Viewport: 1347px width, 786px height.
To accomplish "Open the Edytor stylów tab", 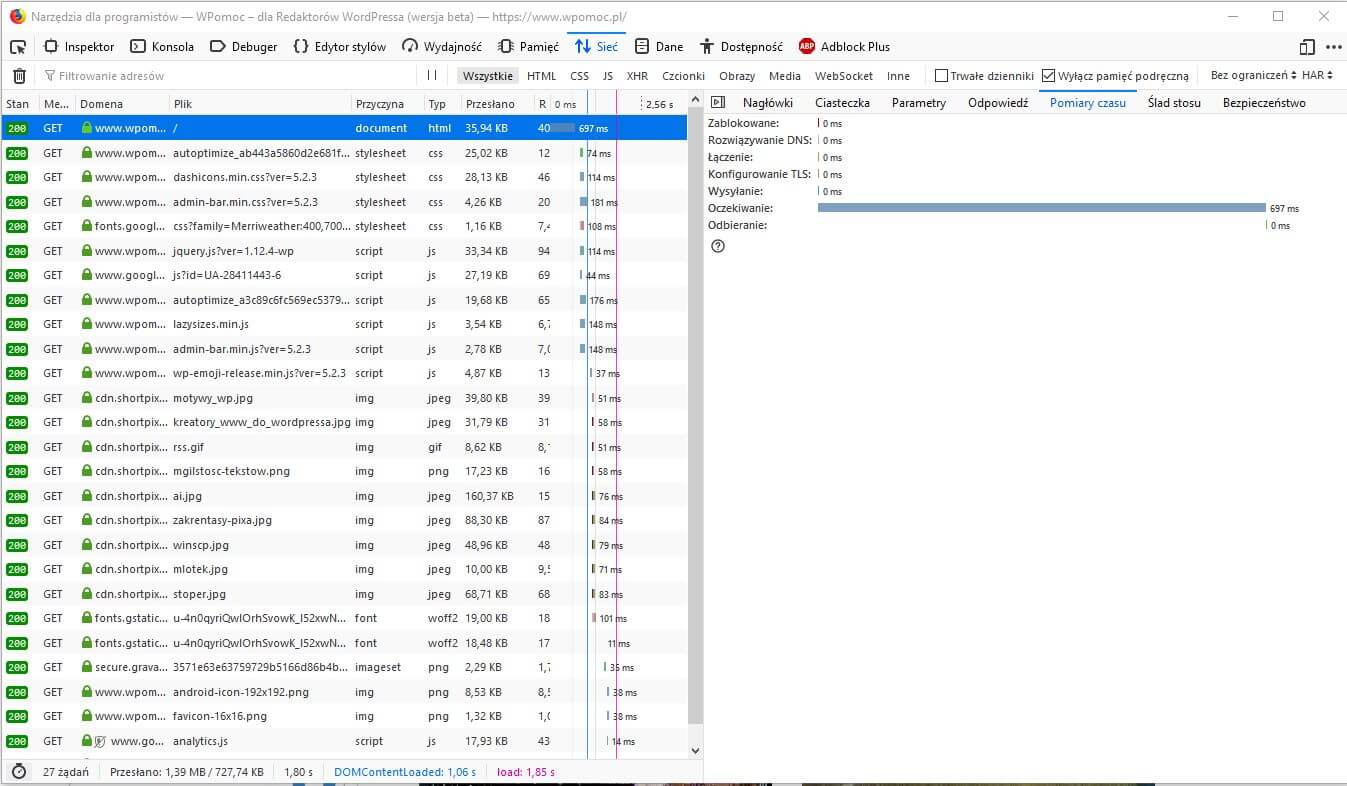I will pyautogui.click(x=340, y=47).
